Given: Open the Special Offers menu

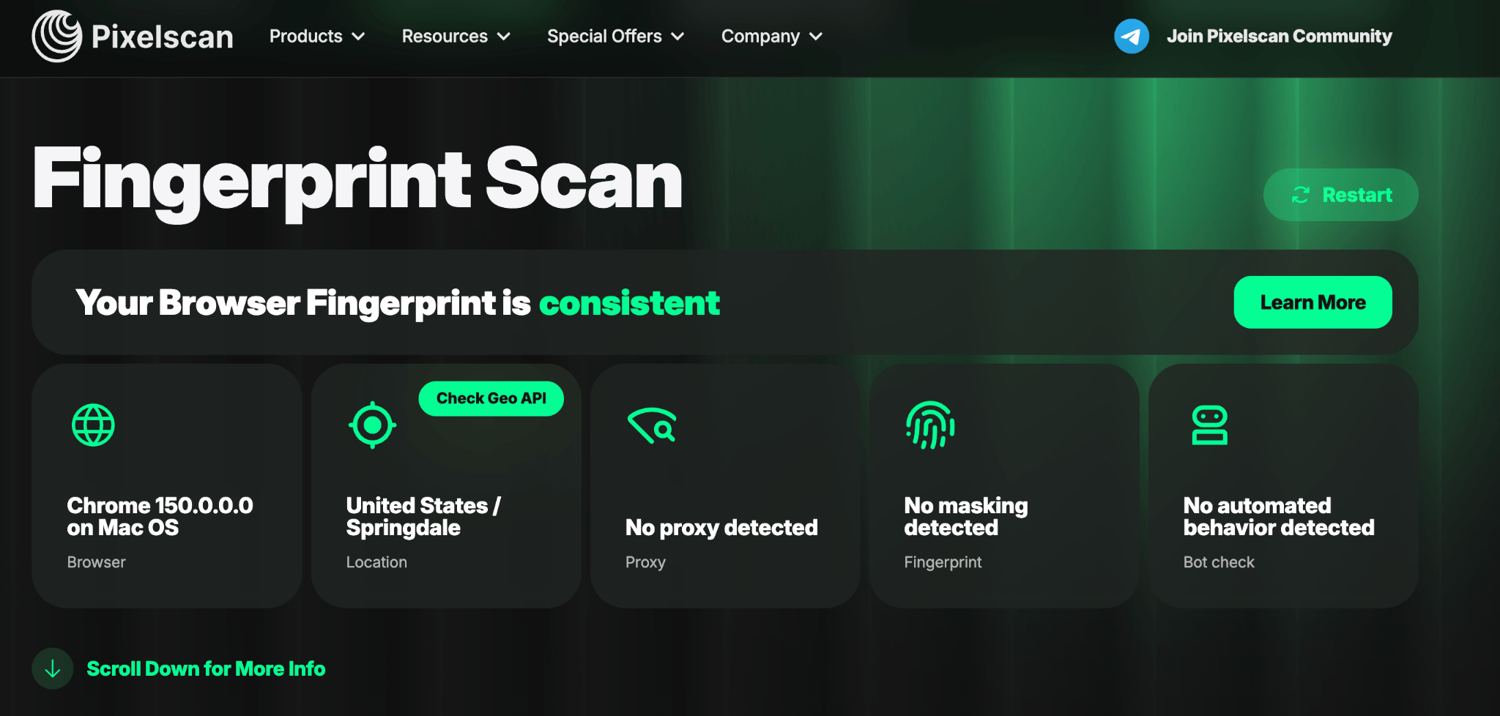Looking at the screenshot, I should (616, 36).
